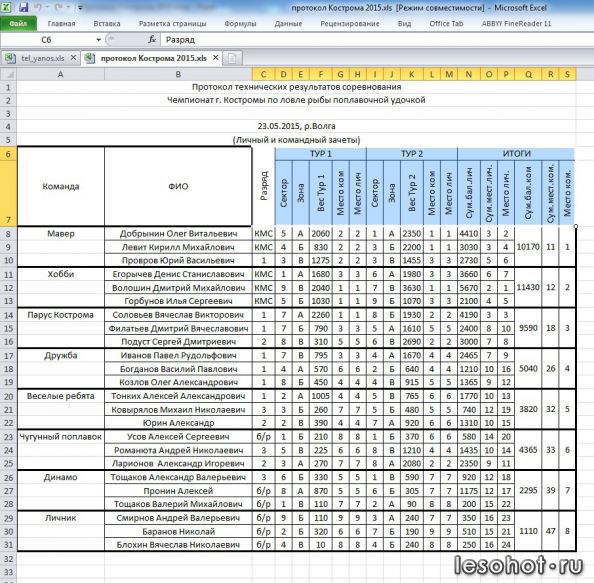Select team cell Веселые ребята
Screen dimensions: 594x583
[61, 396]
